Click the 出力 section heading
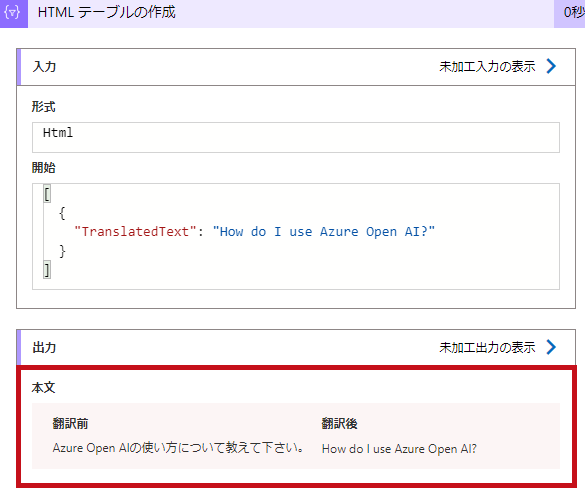The image size is (585, 494). [44, 348]
